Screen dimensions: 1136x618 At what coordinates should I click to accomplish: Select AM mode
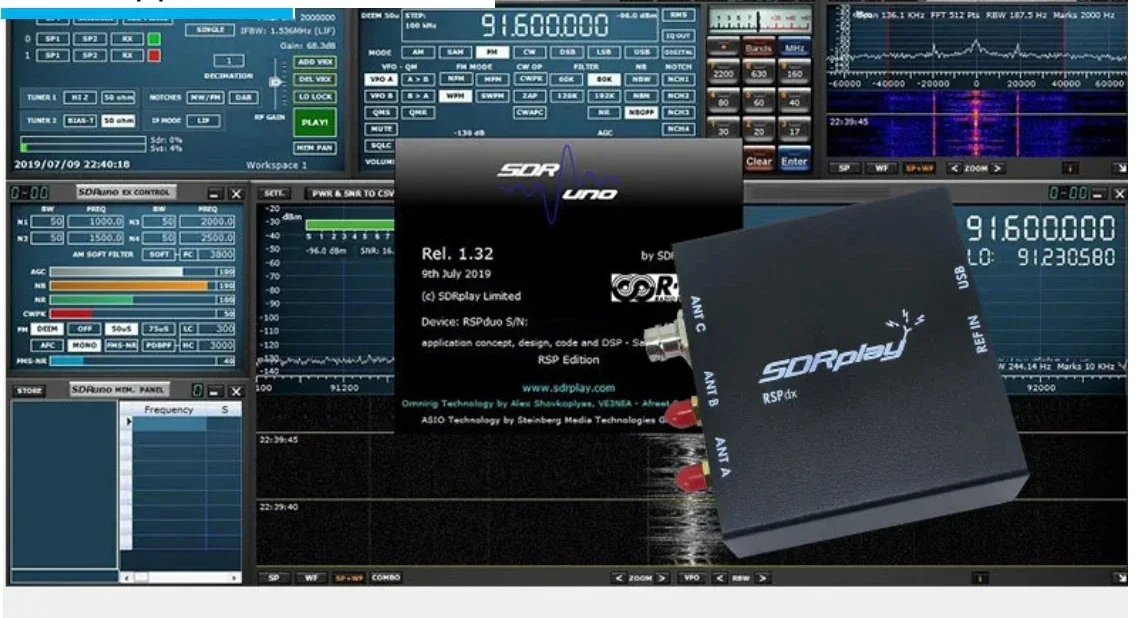click(x=418, y=52)
